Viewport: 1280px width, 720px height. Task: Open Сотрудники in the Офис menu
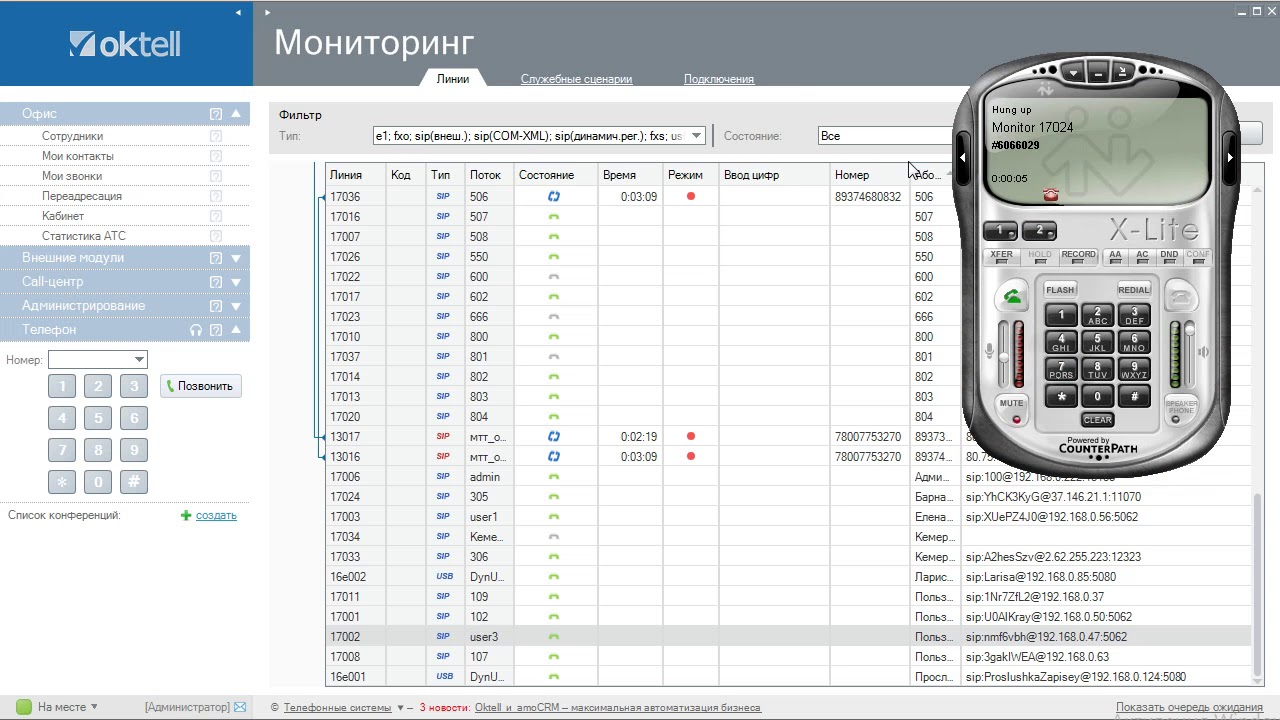coord(72,136)
